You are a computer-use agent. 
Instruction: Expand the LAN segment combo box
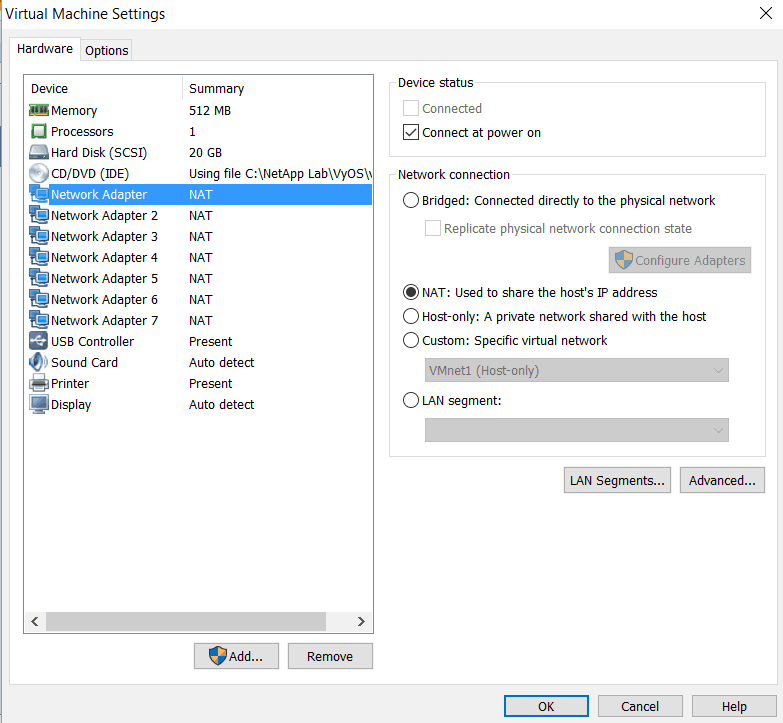576,430
